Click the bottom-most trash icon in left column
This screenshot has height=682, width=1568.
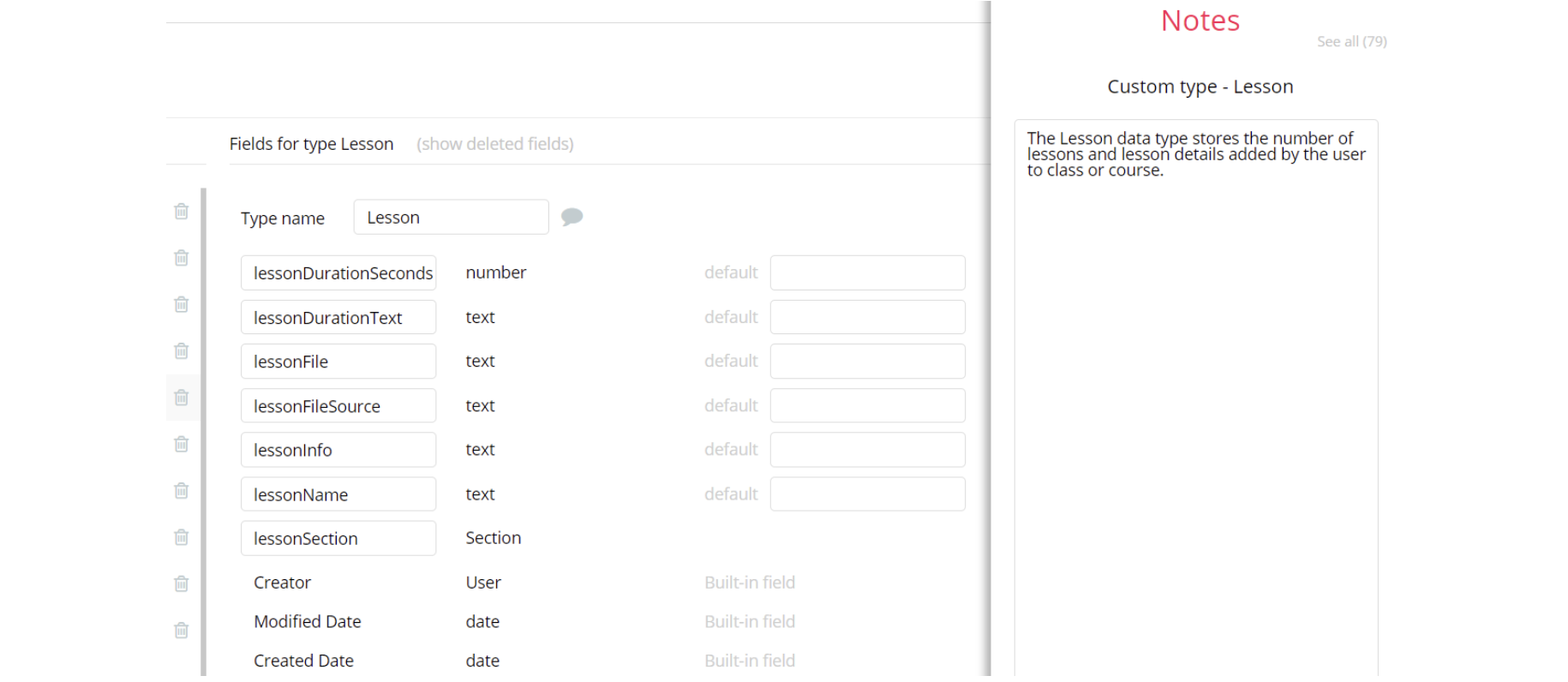(x=181, y=631)
